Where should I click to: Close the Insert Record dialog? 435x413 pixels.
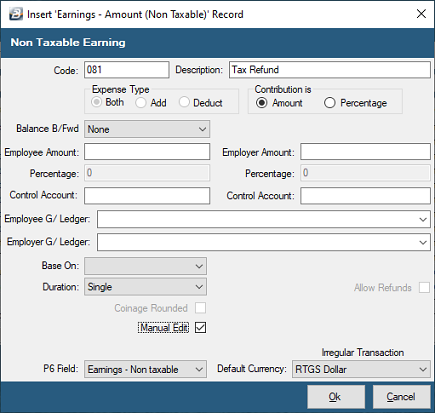(421, 14)
